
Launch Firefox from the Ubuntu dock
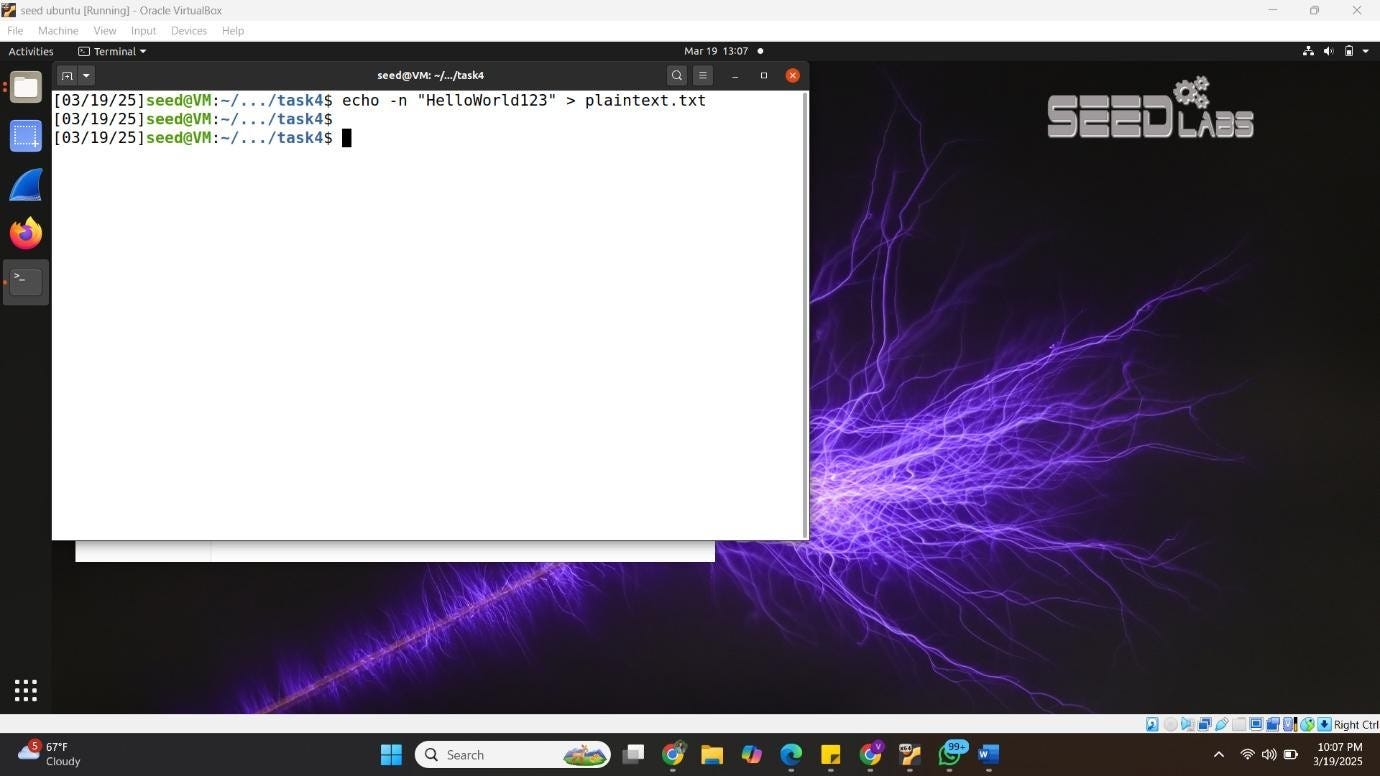(x=26, y=233)
